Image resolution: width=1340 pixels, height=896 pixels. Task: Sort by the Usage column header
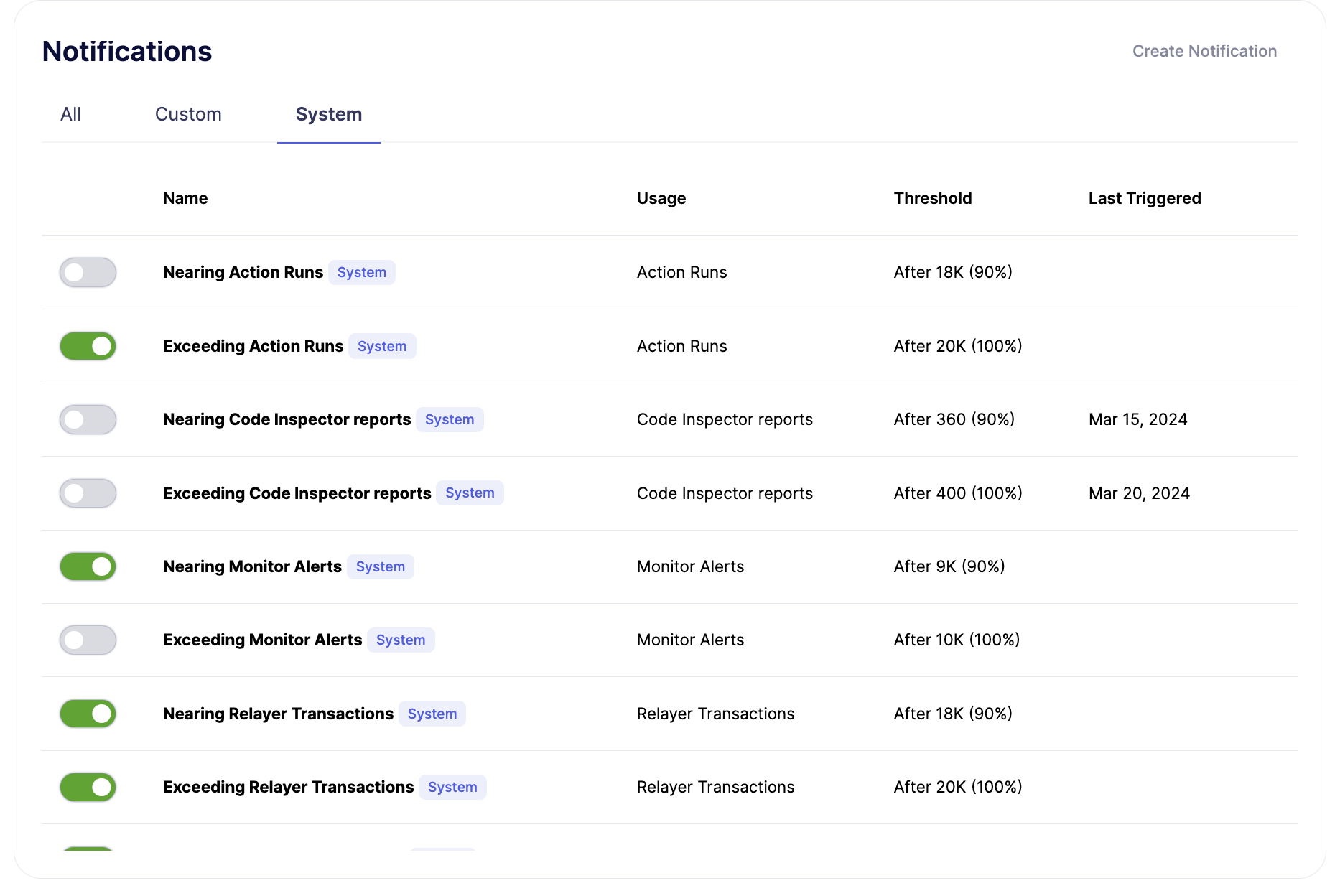pos(661,198)
